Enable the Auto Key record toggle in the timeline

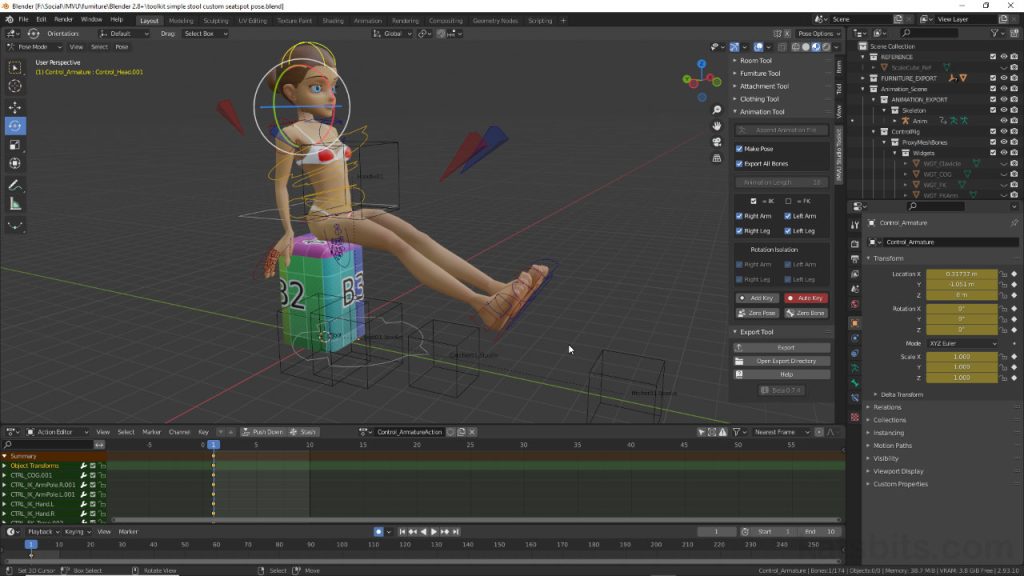coord(378,531)
